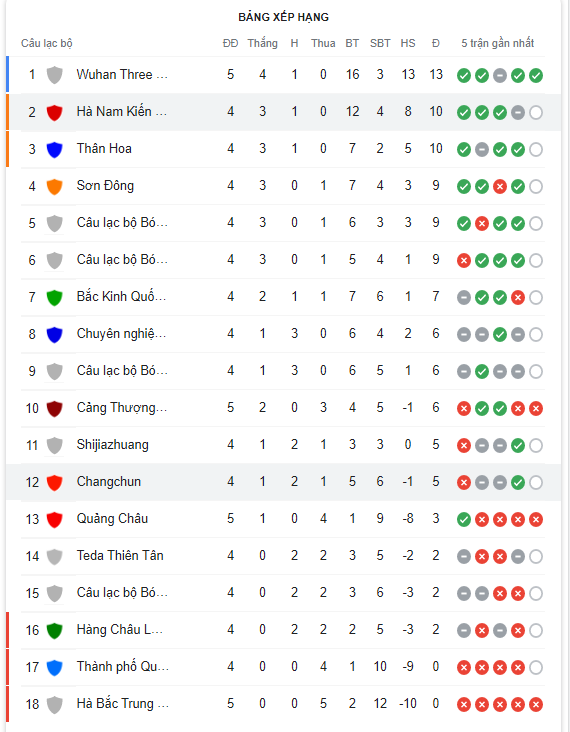Open the Shijiazhuang team link
570x732 pixels.
113,444
